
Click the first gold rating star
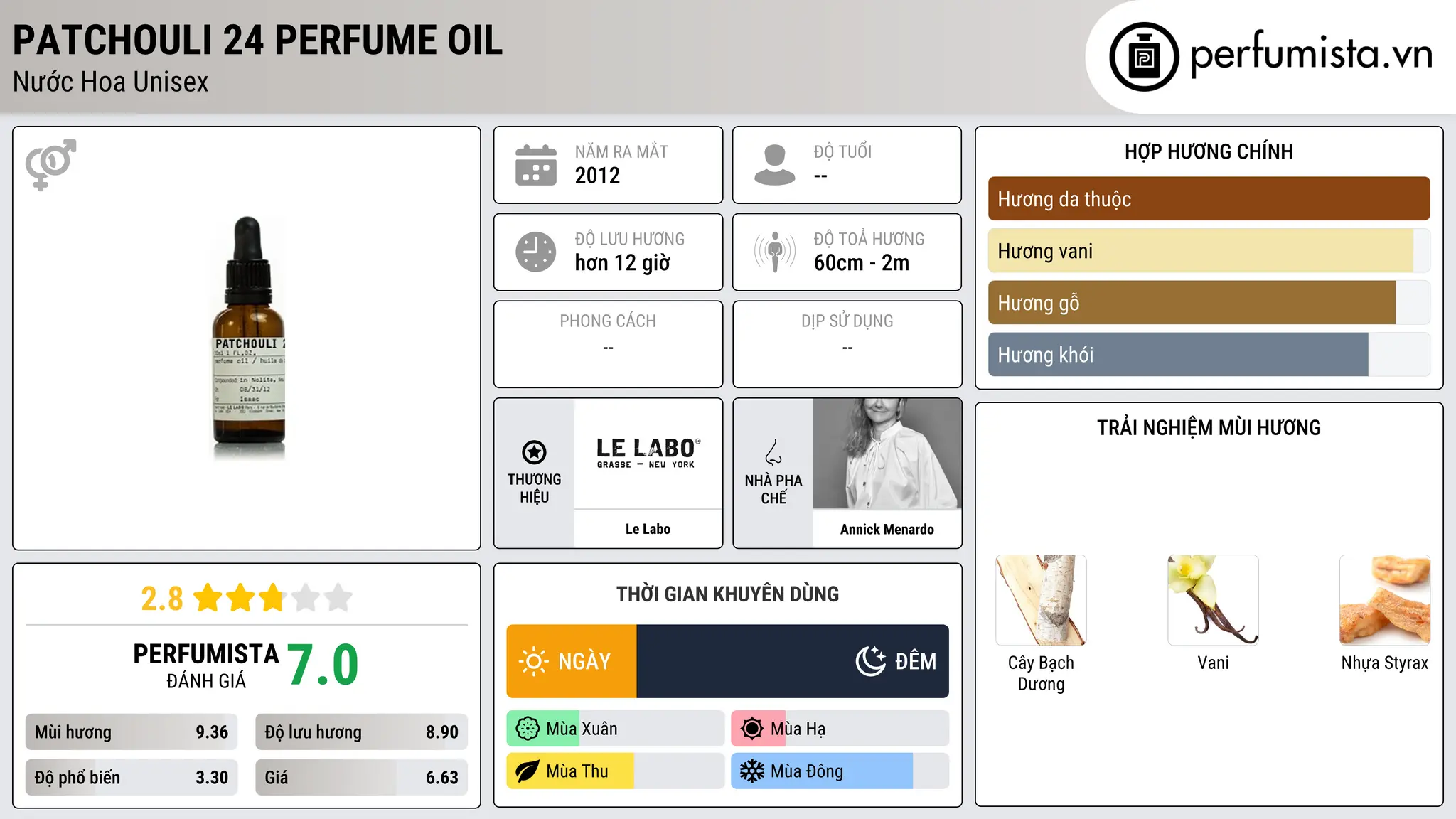208,598
